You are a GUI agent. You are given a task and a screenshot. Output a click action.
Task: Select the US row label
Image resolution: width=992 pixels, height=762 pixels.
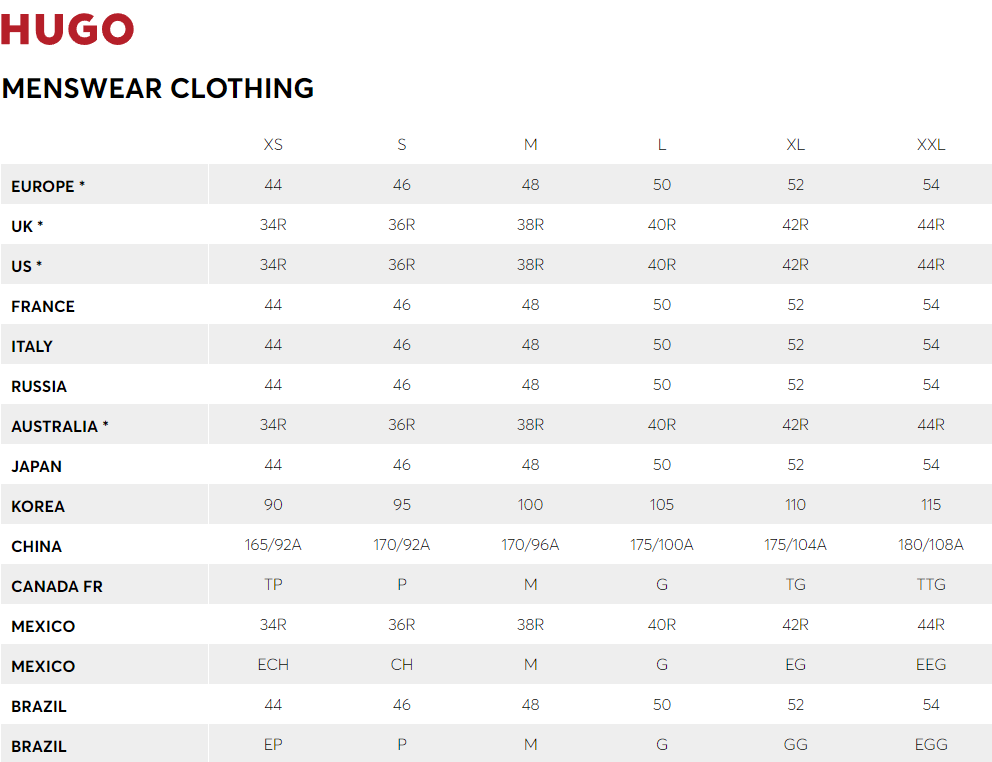tap(27, 266)
